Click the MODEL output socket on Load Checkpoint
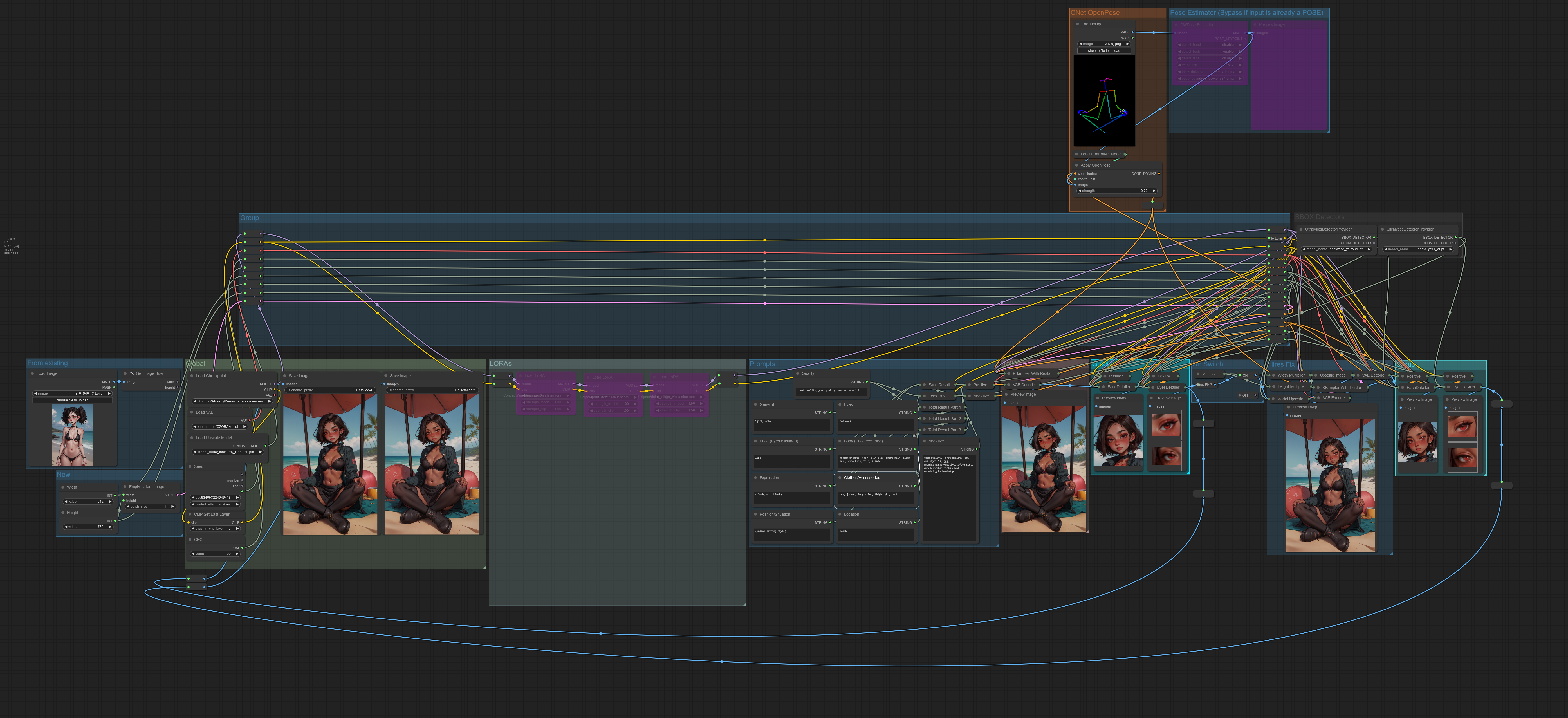 275,384
